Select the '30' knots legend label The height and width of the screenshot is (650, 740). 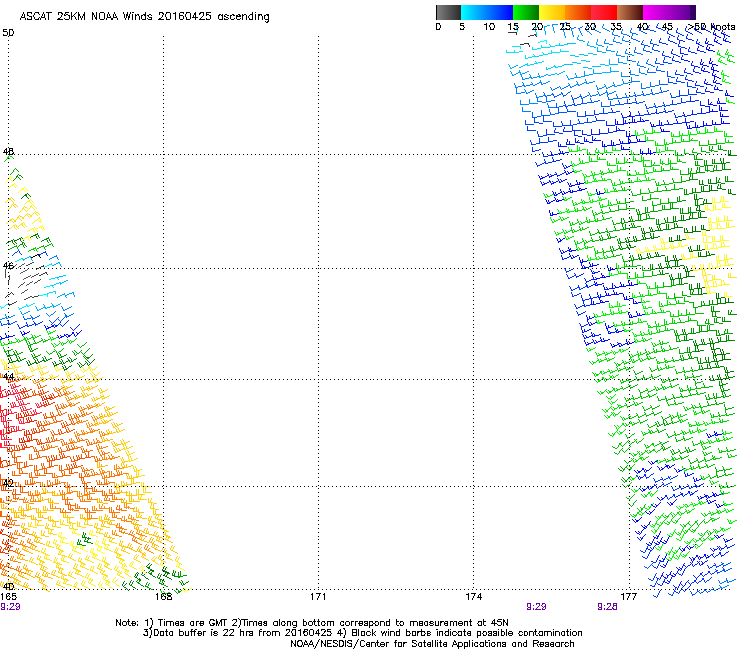coord(590,27)
